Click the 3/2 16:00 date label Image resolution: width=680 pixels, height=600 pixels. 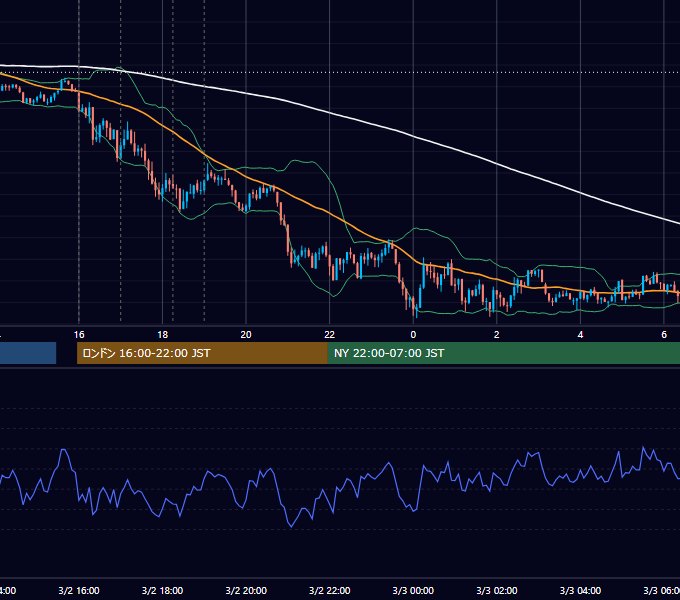click(x=79, y=591)
